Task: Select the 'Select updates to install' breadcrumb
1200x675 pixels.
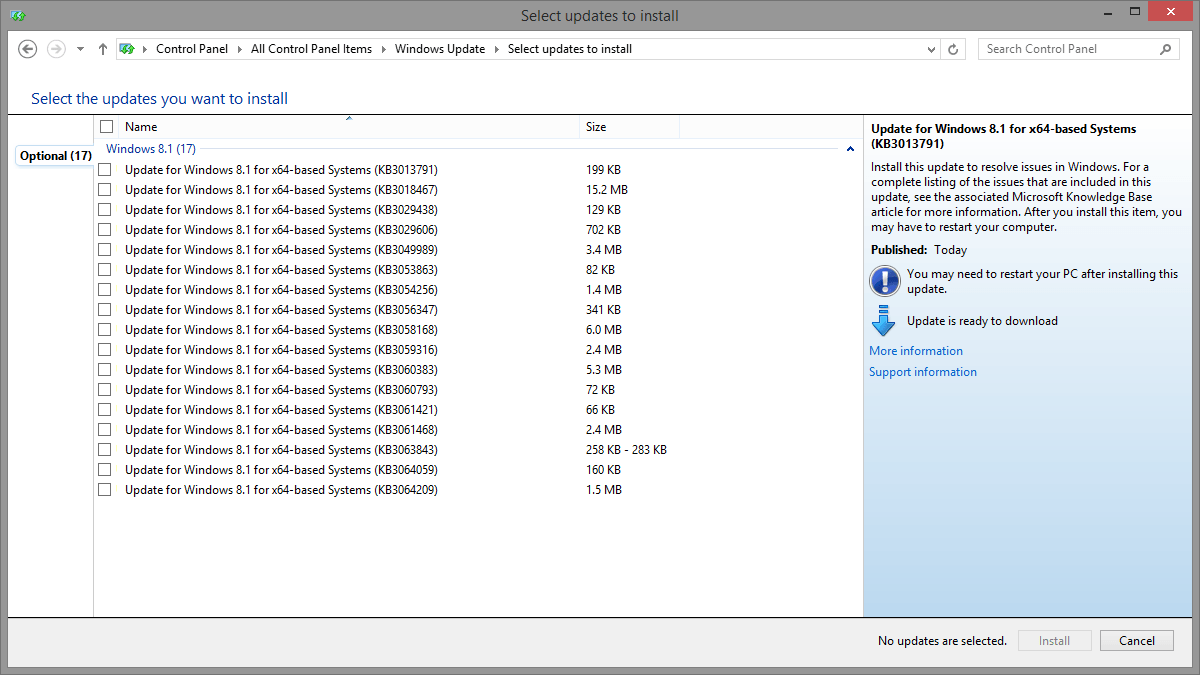Action: pyautogui.click(x=570, y=49)
